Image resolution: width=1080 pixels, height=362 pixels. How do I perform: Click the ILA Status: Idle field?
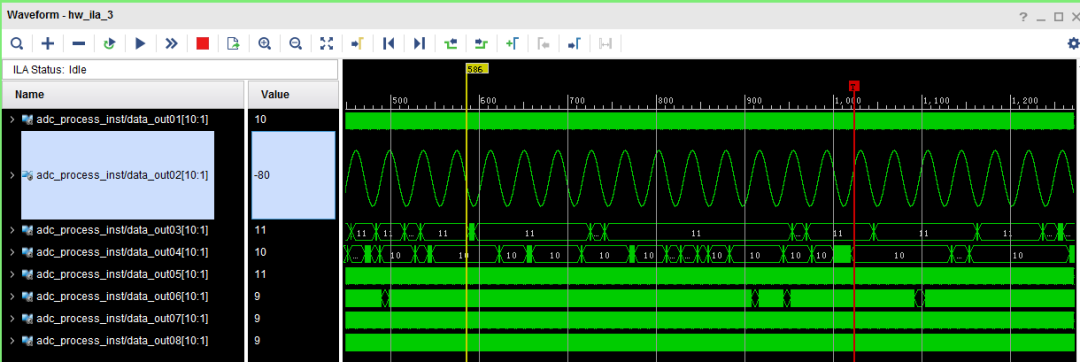coord(170,70)
